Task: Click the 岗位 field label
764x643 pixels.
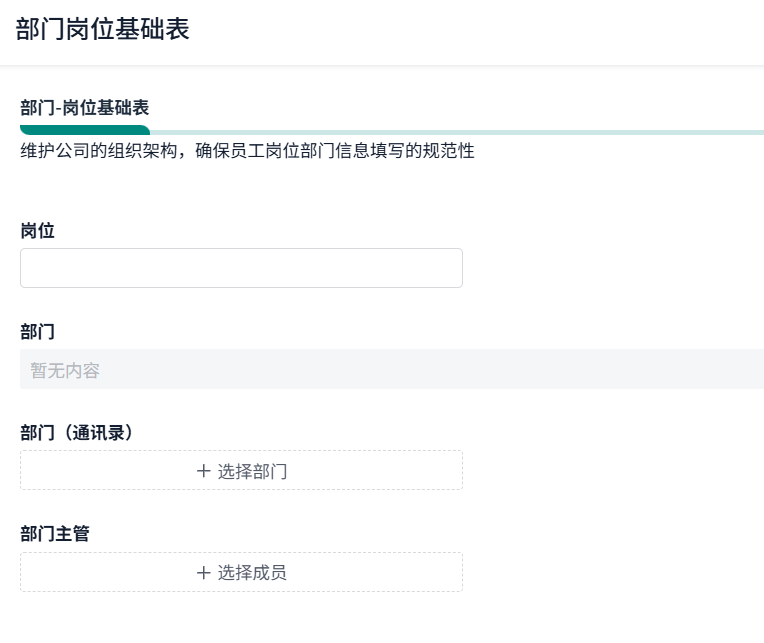Action: (38, 231)
